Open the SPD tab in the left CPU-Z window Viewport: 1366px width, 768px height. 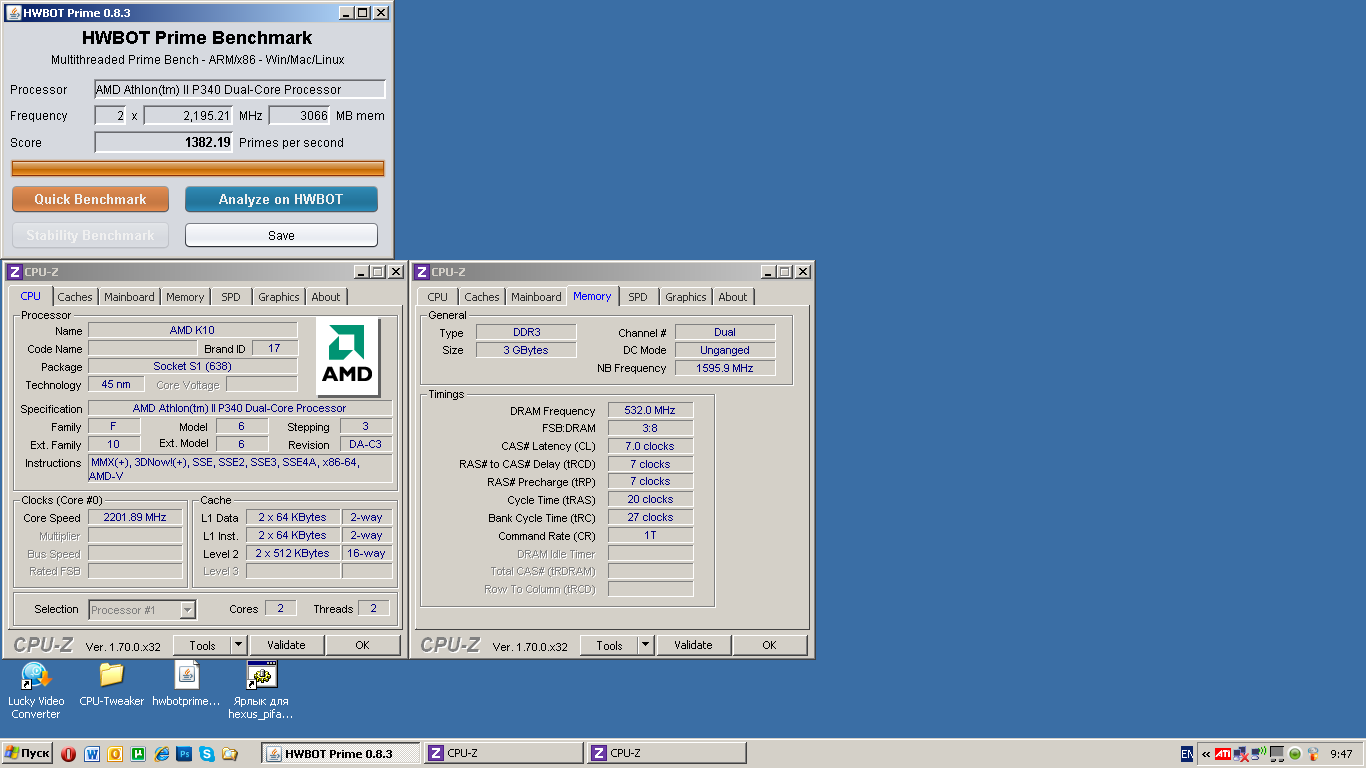tap(231, 297)
